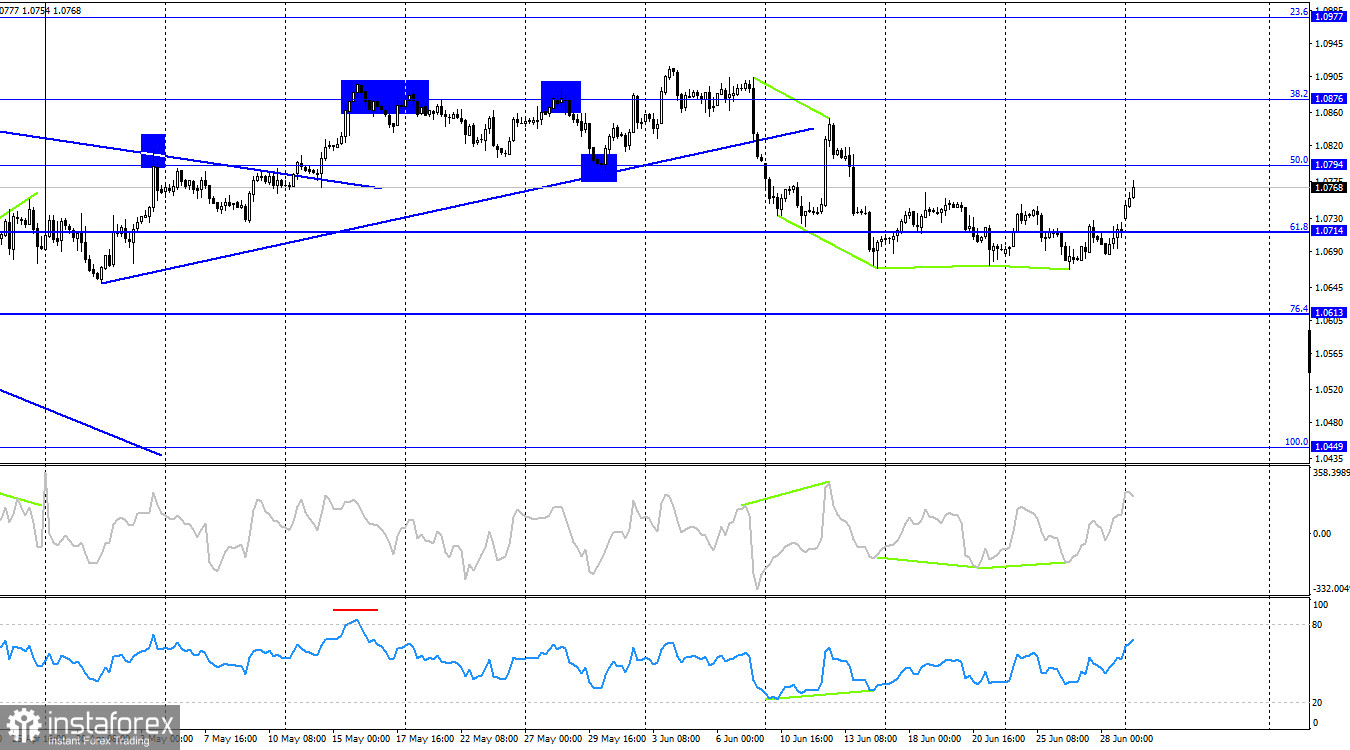Click the 10 May 08:00 time label
The image size is (1350, 750).
tap(295, 739)
